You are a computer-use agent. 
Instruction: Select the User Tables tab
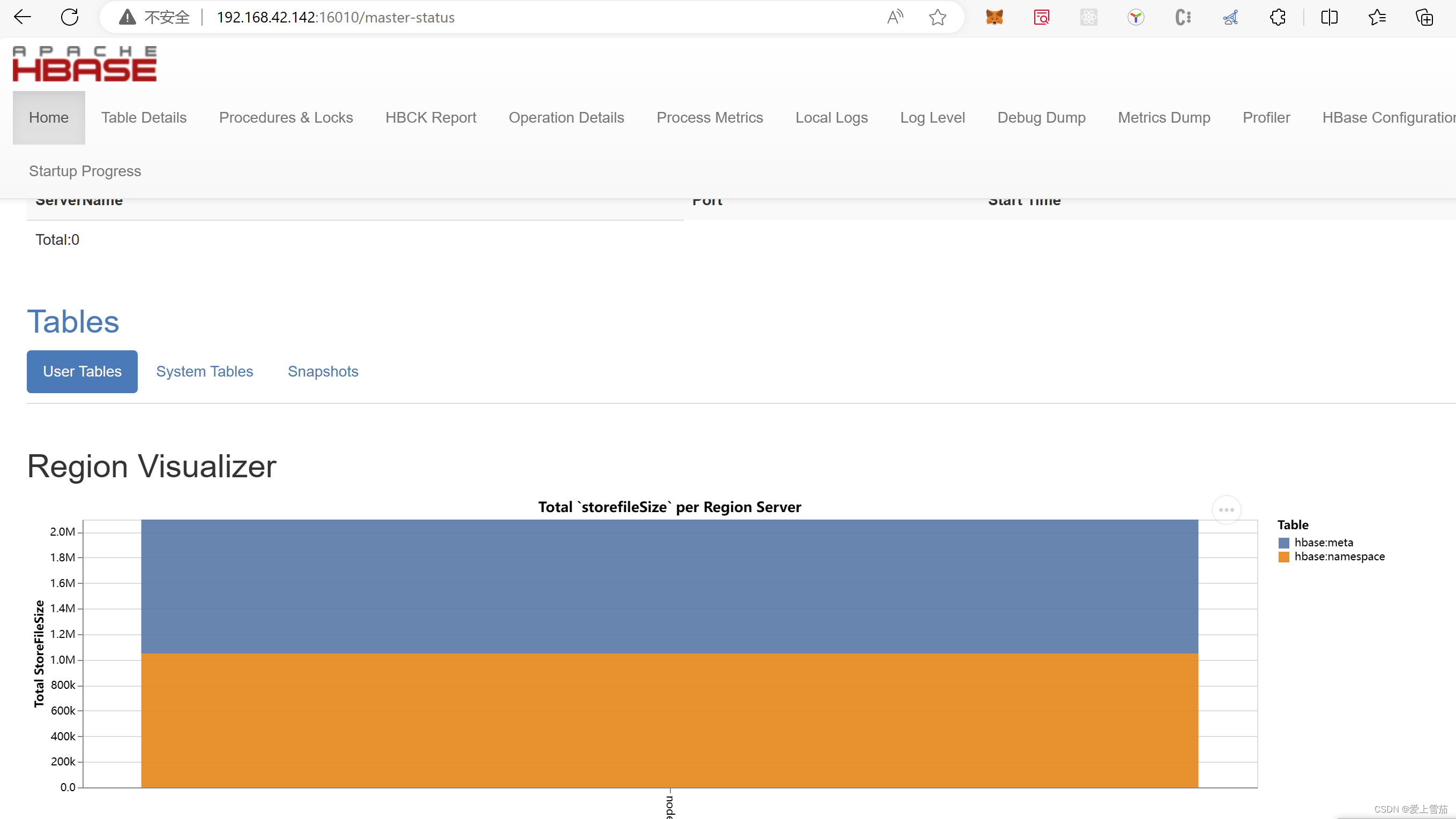(x=82, y=371)
